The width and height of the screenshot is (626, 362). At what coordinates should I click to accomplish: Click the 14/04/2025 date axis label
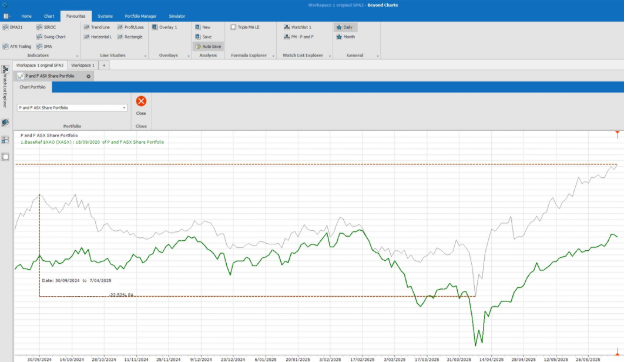coord(491,360)
